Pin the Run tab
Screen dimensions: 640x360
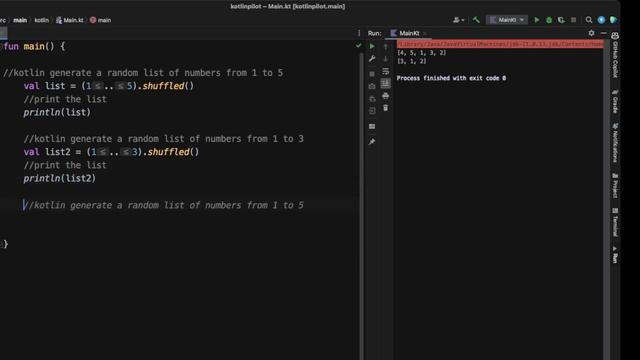(x=372, y=142)
